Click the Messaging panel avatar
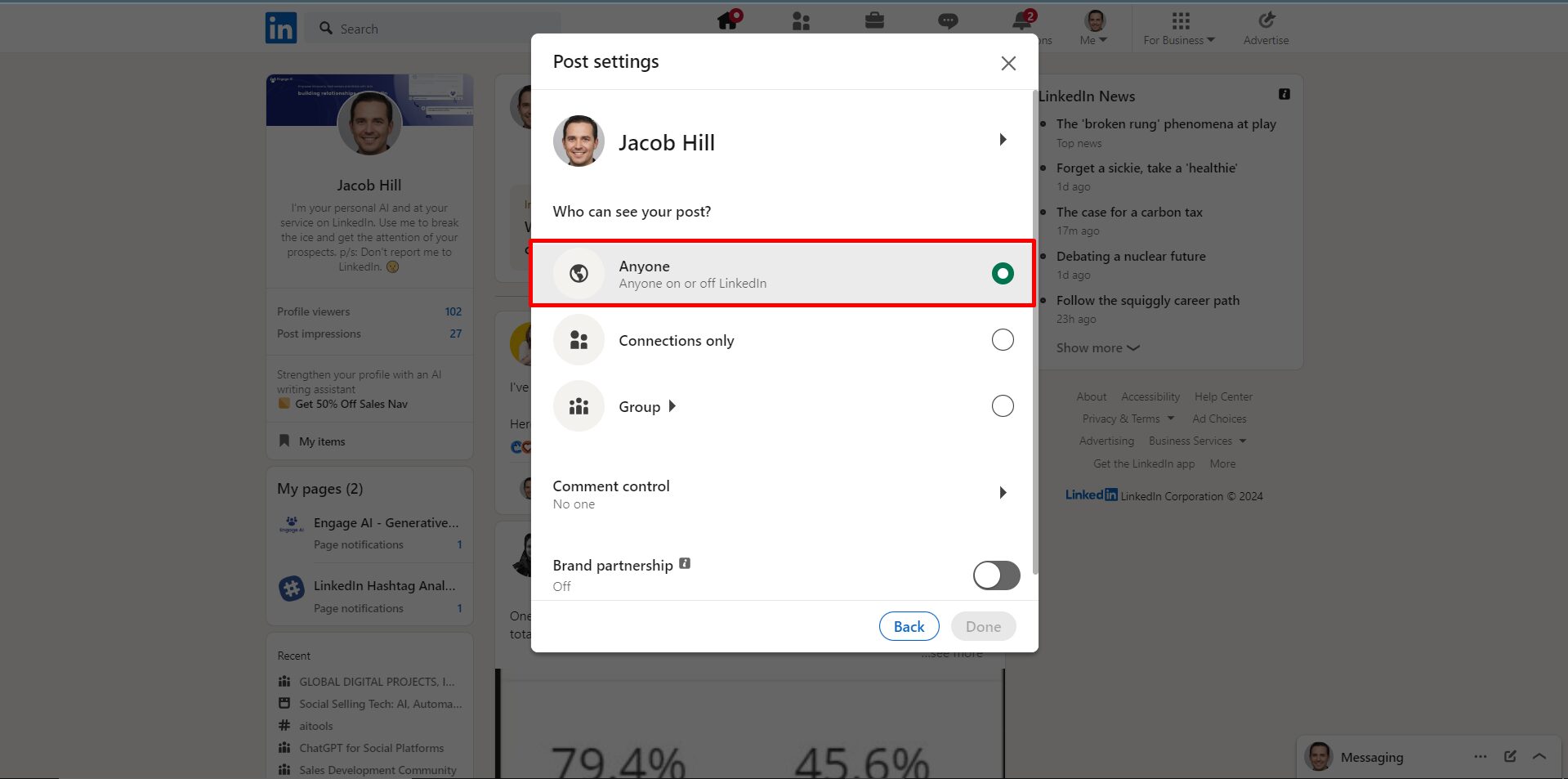 (x=1319, y=757)
